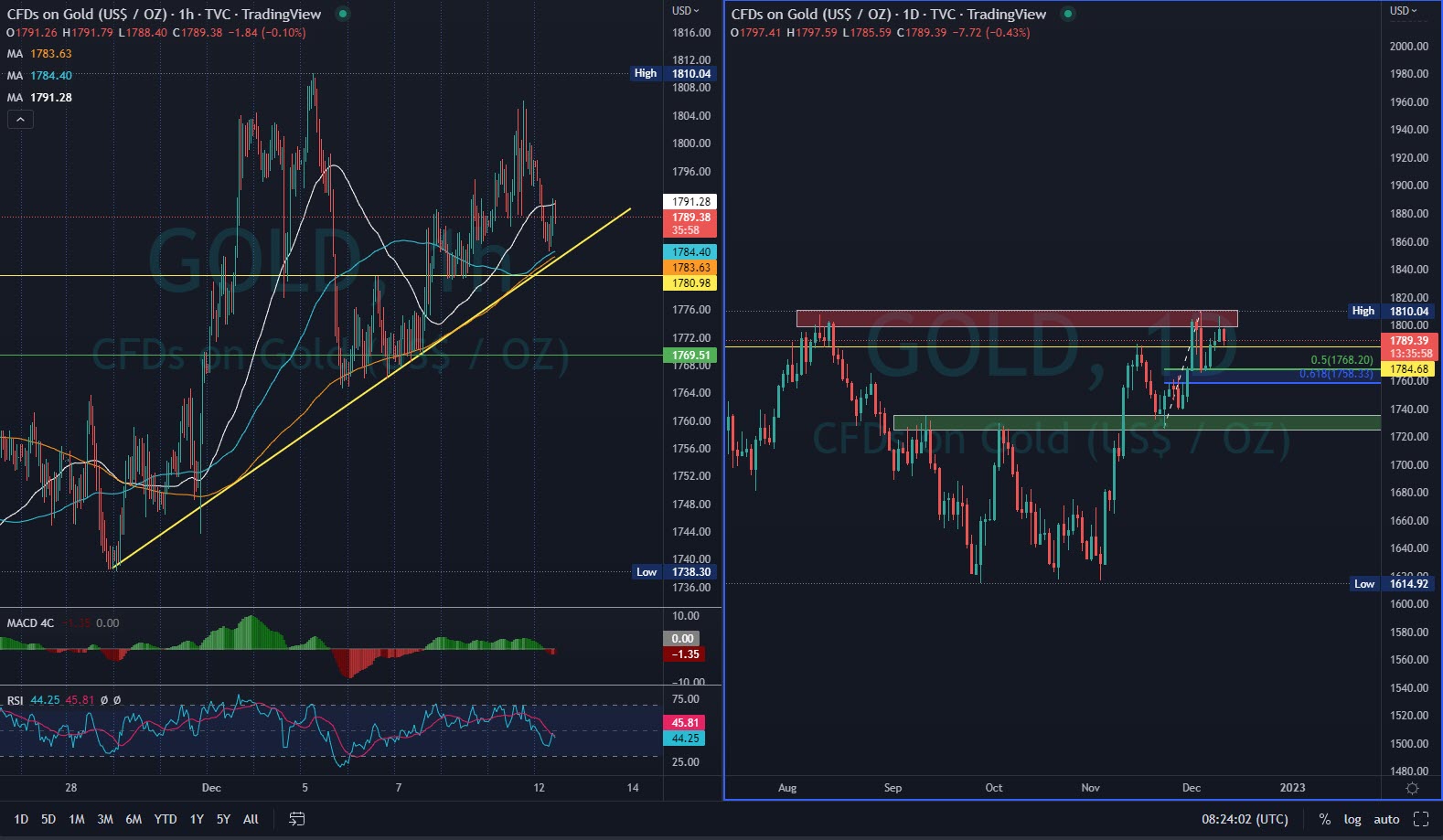Toggle logarithmic scale with log button
The image size is (1443, 840).
pyautogui.click(x=1352, y=819)
